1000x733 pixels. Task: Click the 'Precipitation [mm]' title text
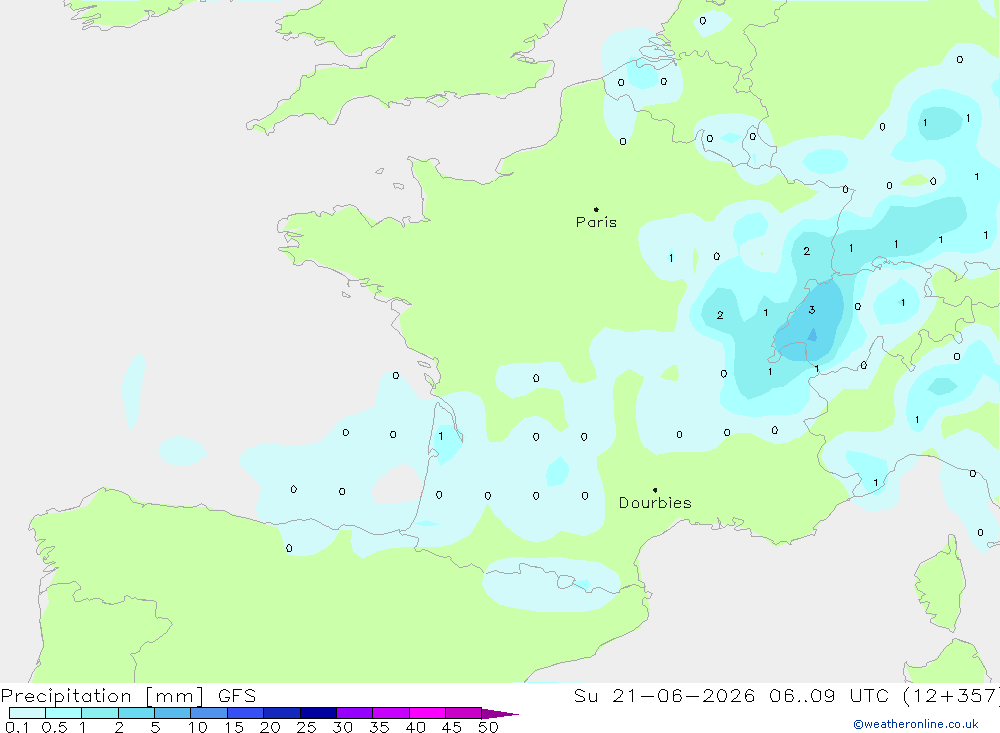coord(102,696)
